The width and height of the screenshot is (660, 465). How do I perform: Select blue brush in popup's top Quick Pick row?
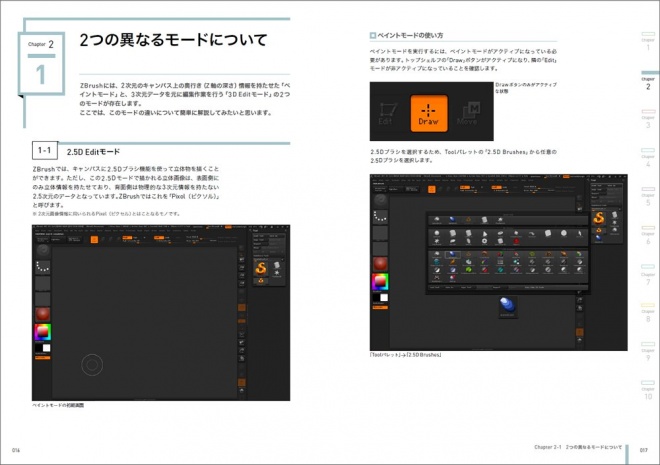click(452, 220)
